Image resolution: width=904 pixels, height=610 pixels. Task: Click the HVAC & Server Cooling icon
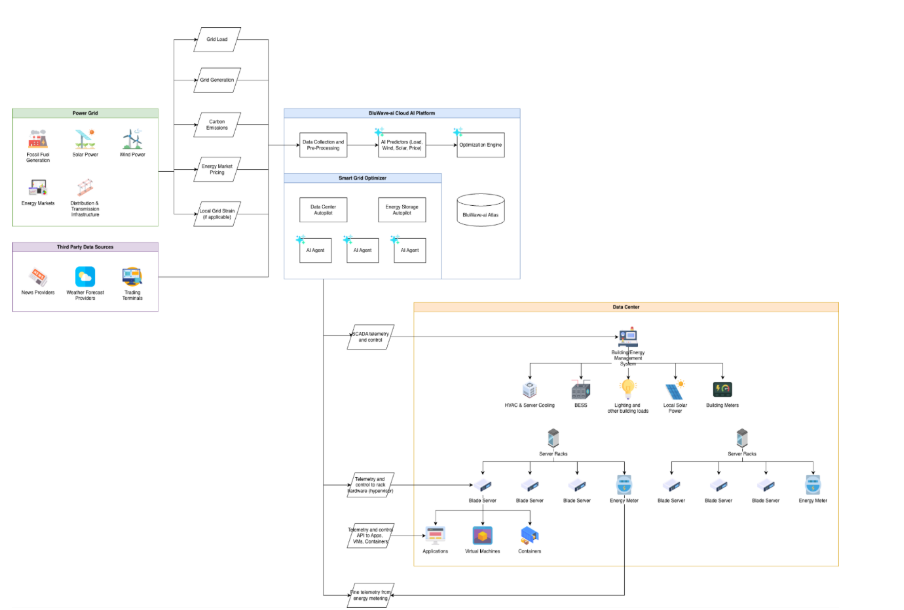click(x=530, y=389)
